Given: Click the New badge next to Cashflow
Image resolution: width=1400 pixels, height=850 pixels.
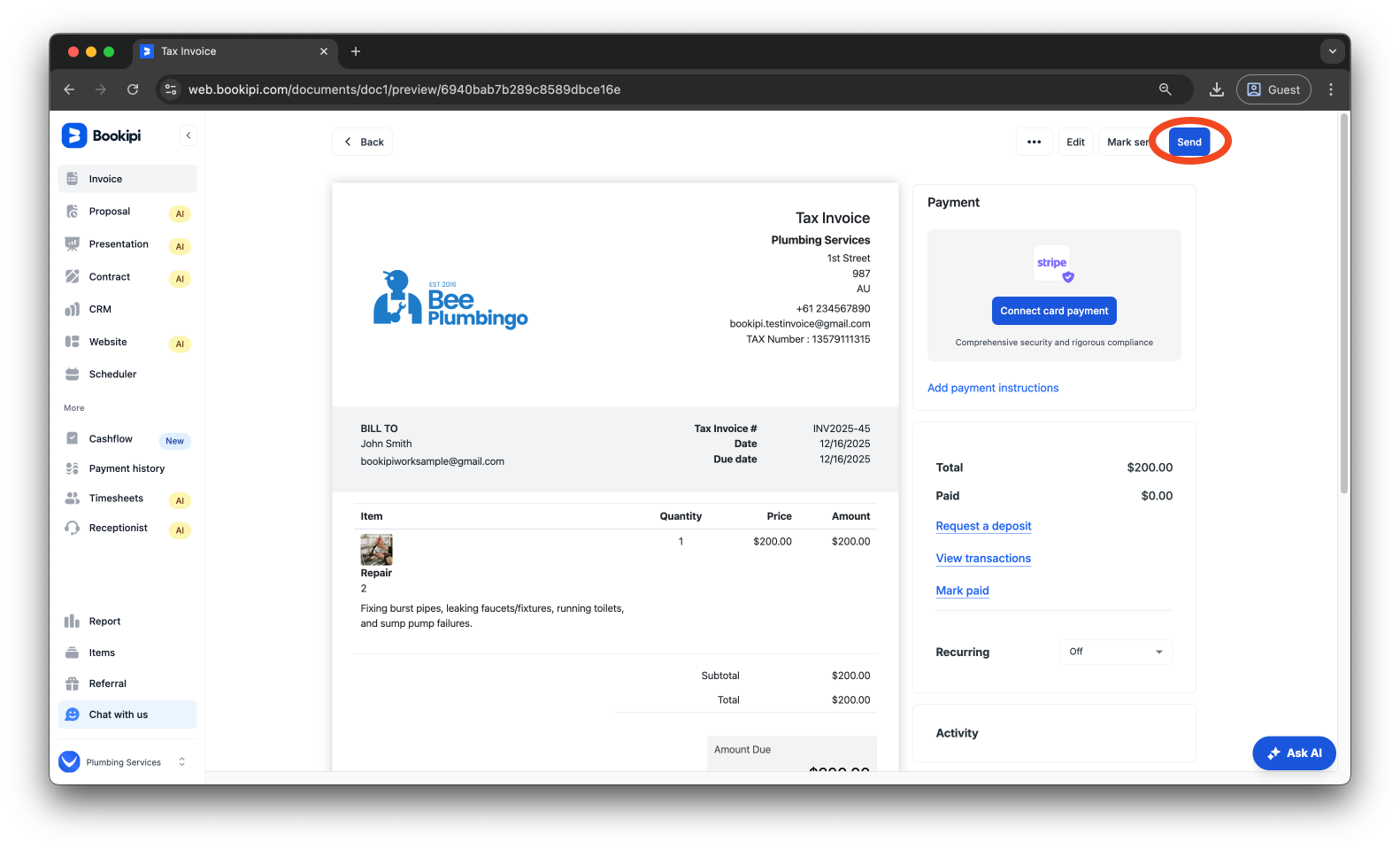Looking at the screenshot, I should (x=174, y=441).
